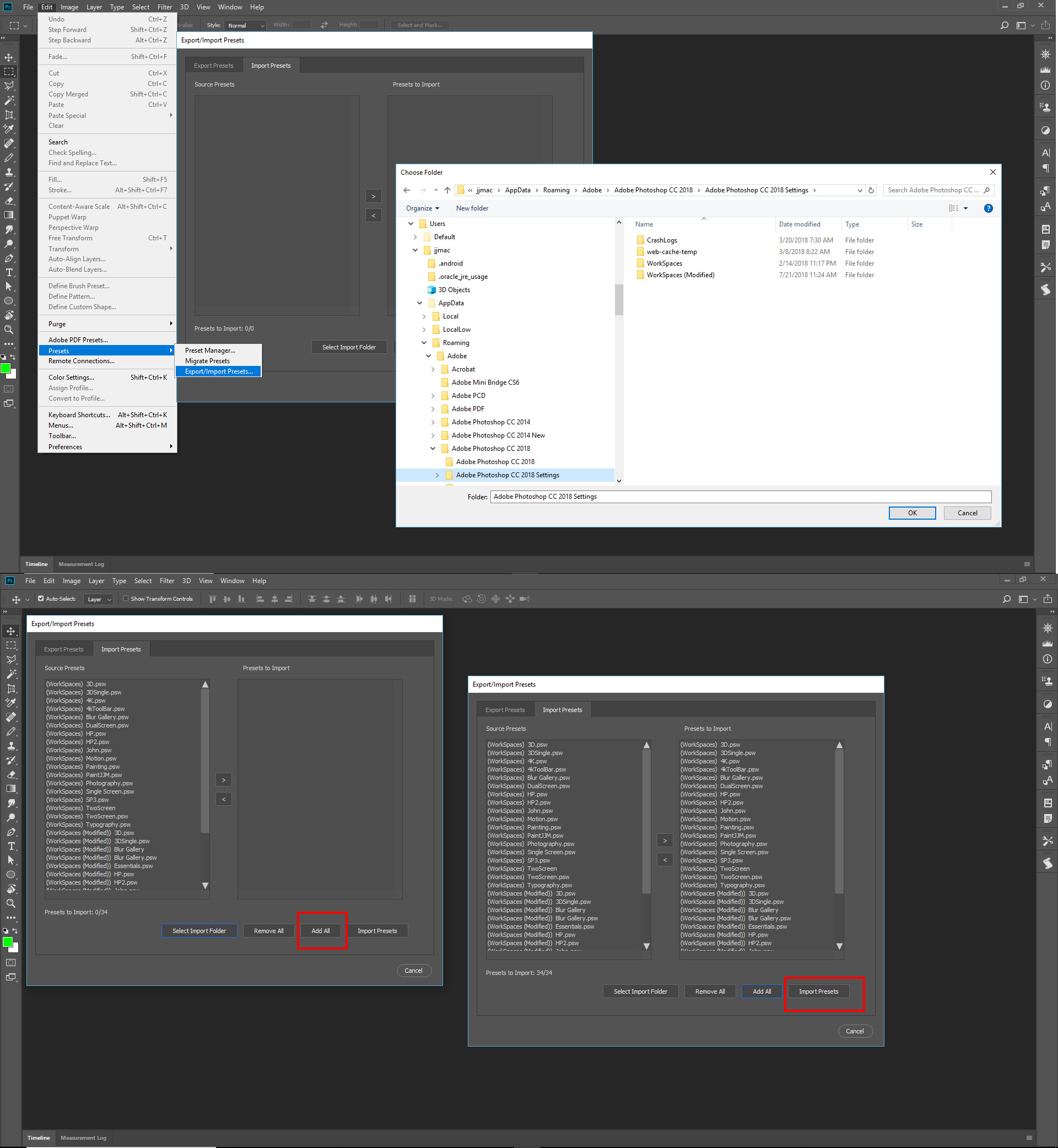The height and width of the screenshot is (1148, 1058).
Task: Toggle Quick Mask mode in upper toolbar
Action: pos(9,389)
